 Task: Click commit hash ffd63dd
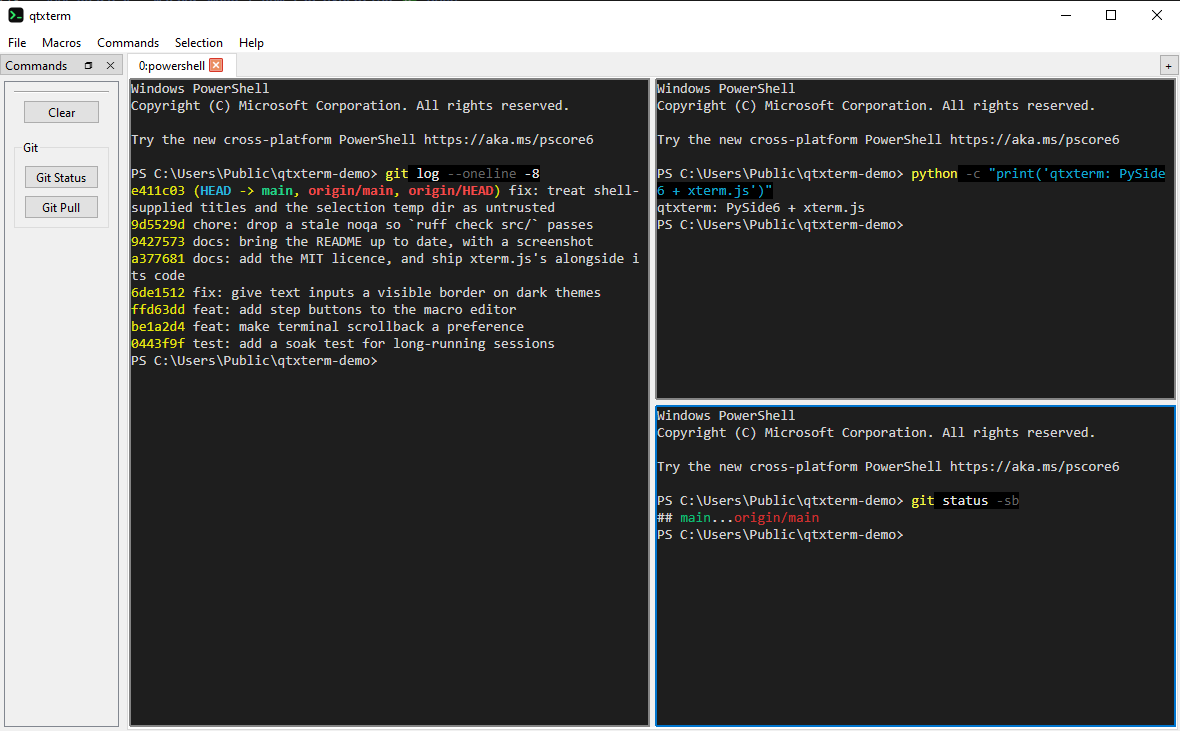158,309
